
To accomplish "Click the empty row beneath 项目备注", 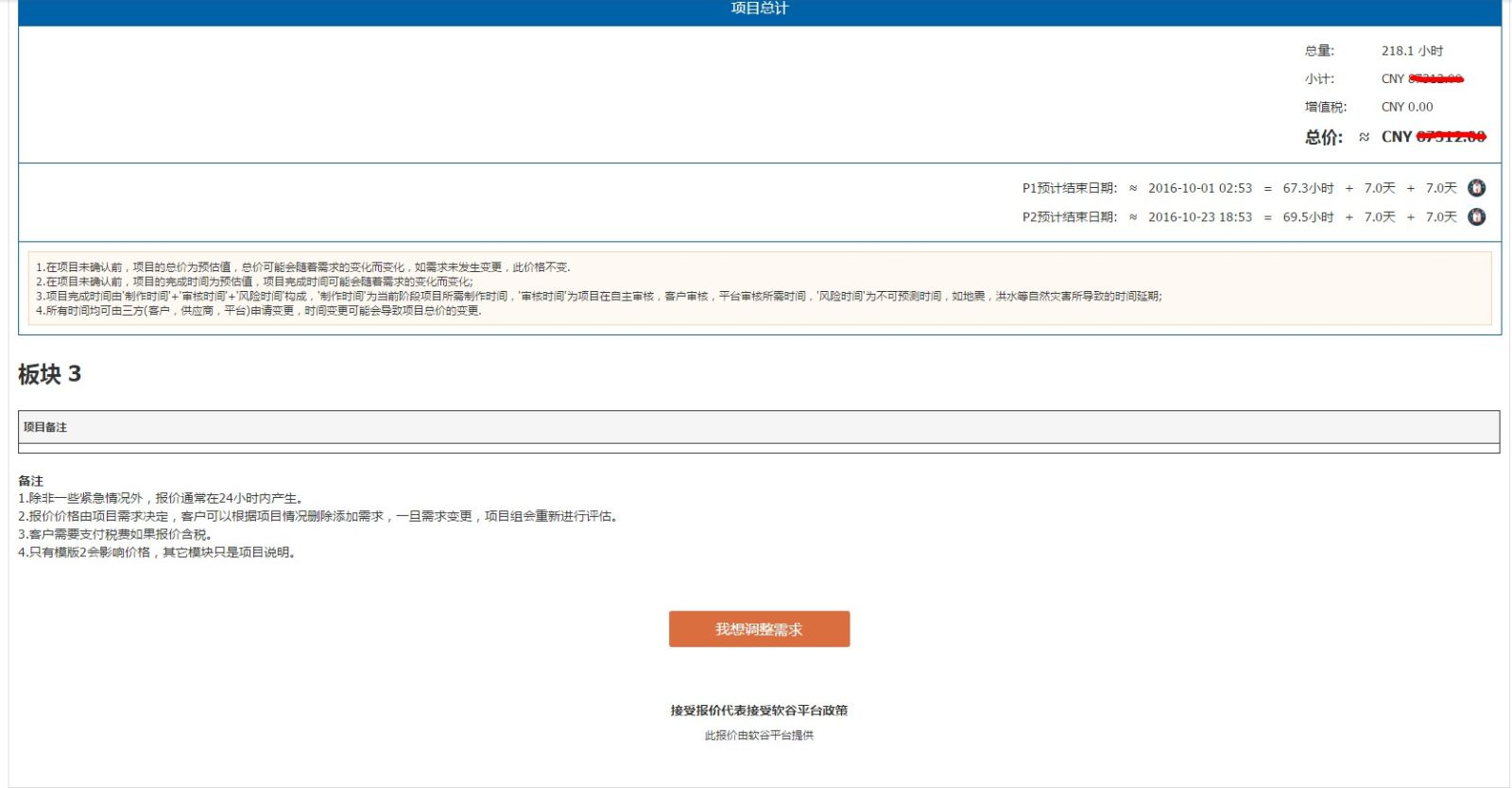I will point(759,448).
